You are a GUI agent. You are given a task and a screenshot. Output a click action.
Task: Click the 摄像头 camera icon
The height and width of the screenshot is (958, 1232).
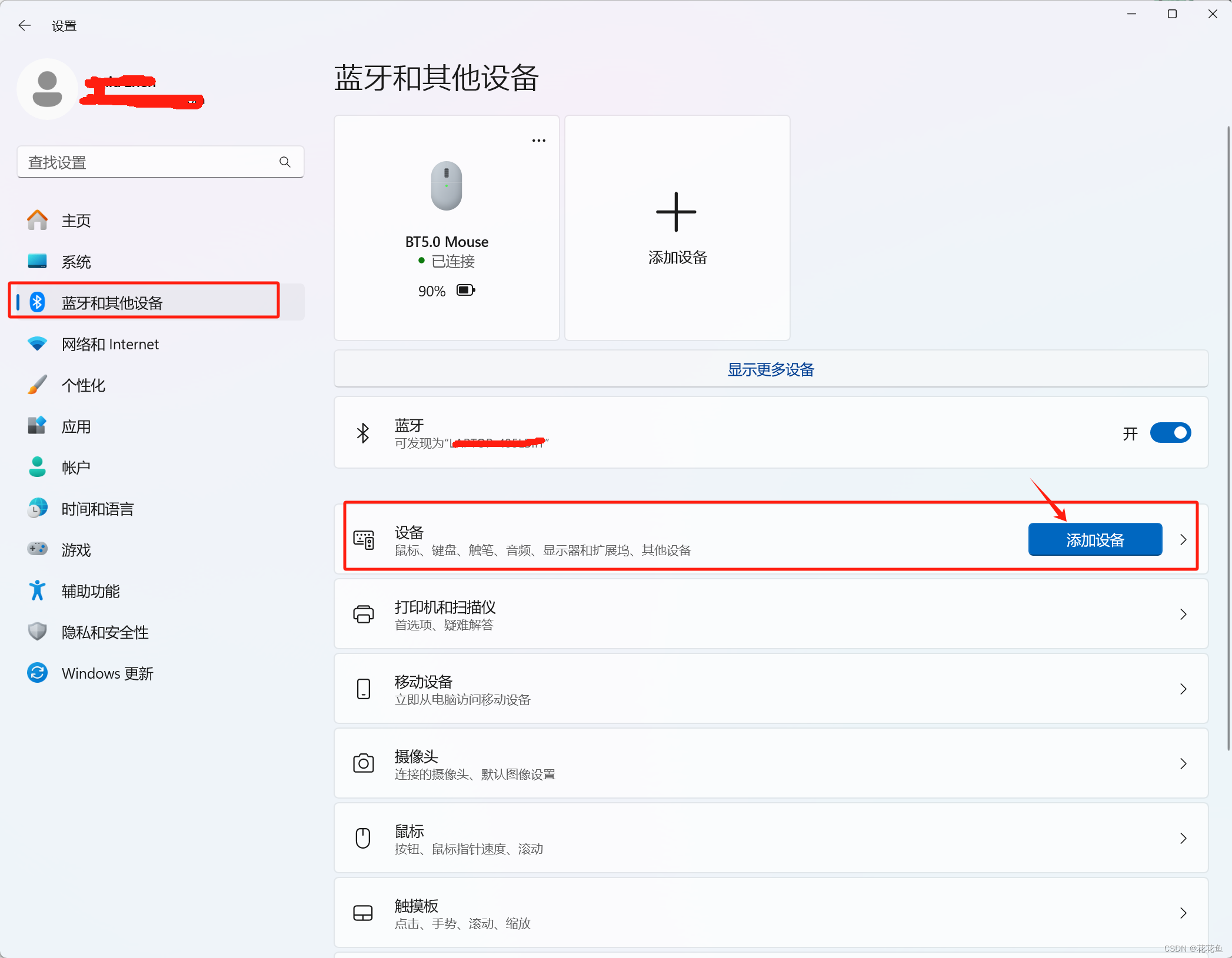click(363, 763)
